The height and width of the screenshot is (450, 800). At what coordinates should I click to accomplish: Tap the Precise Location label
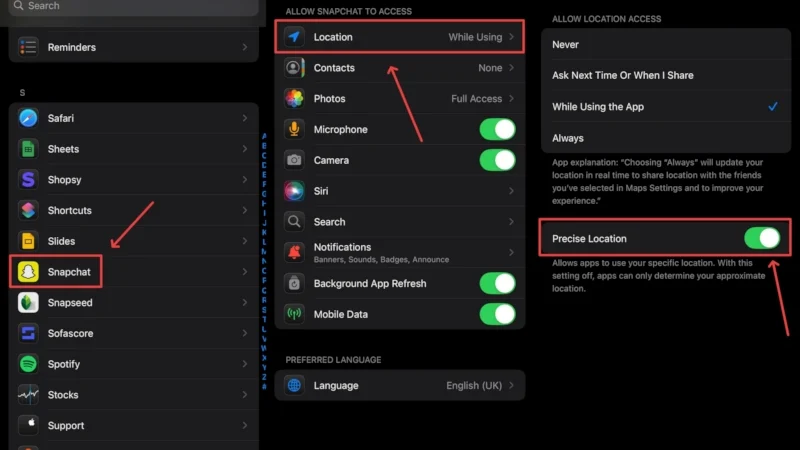tap(589, 239)
